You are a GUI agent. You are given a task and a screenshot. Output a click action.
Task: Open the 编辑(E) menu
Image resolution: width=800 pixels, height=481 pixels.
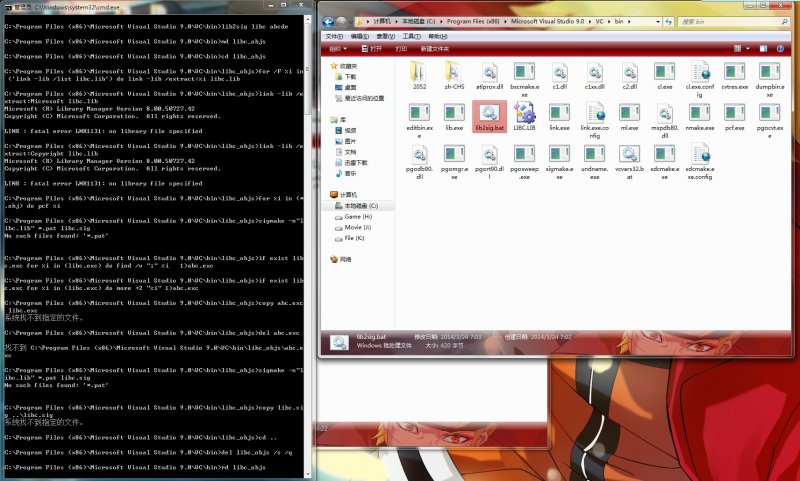[360, 36]
